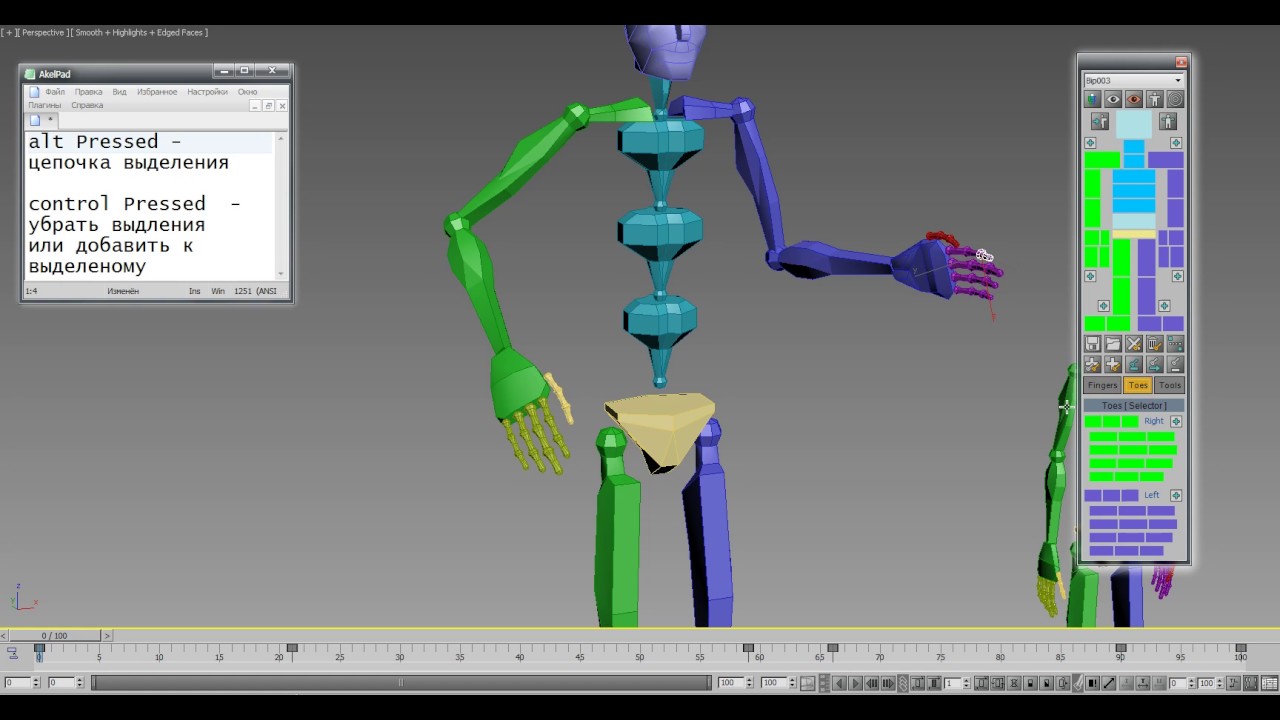1280x720 pixels.
Task: Click the plus button next to Left toes
Action: [1176, 495]
